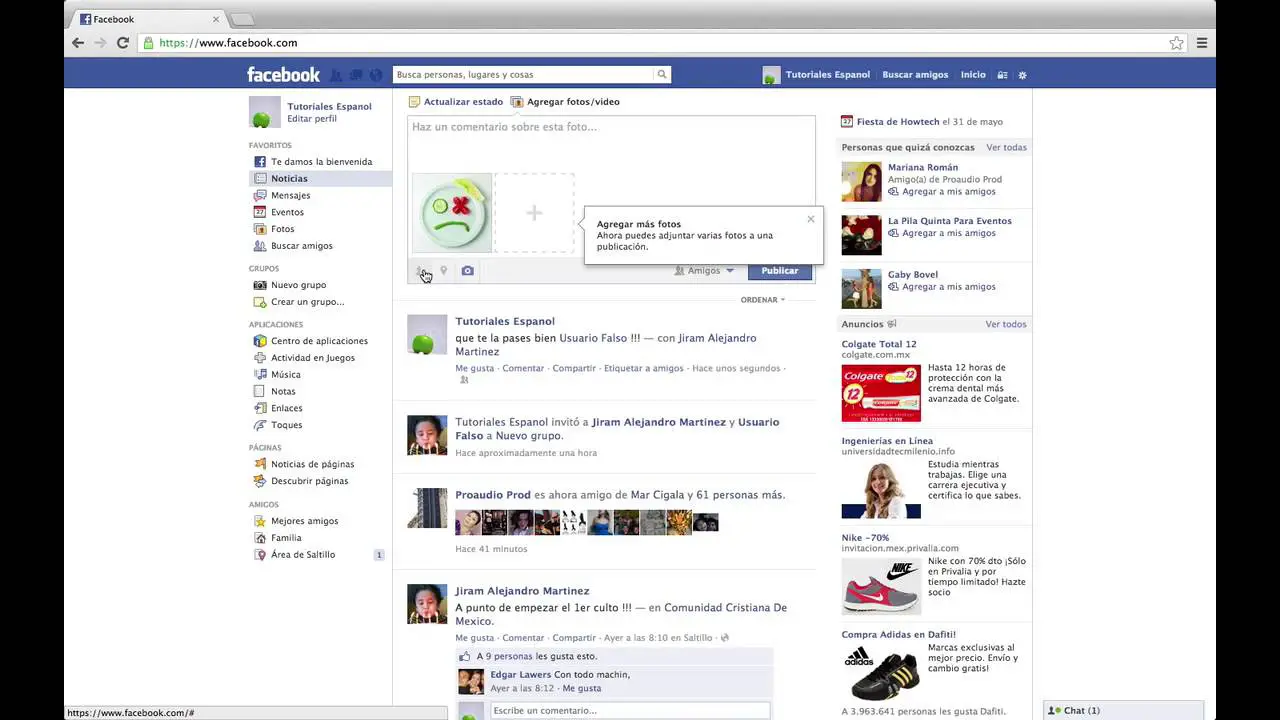
Task: Click 'Etiquetar a amigos' on first post
Action: (644, 369)
